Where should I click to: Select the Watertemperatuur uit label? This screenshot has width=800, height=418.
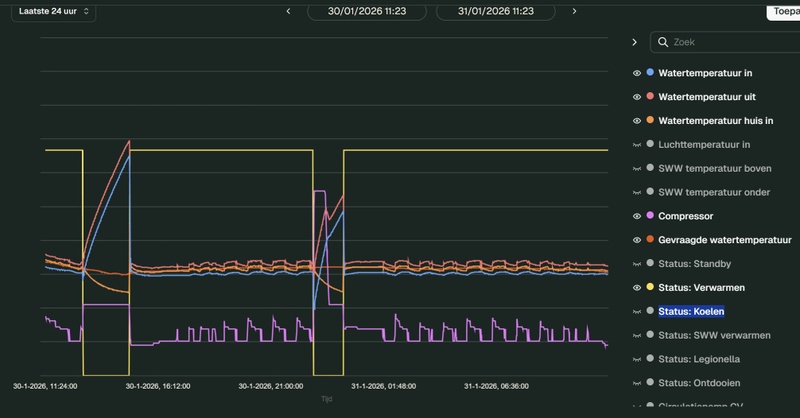[x=707, y=97]
